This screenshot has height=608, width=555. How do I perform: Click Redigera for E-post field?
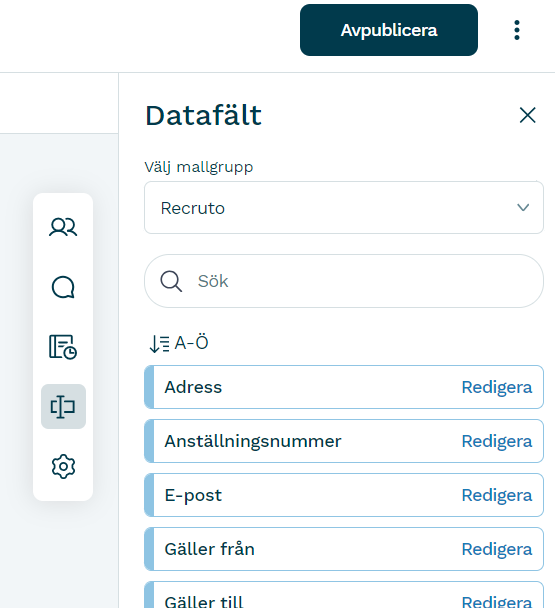(496, 495)
